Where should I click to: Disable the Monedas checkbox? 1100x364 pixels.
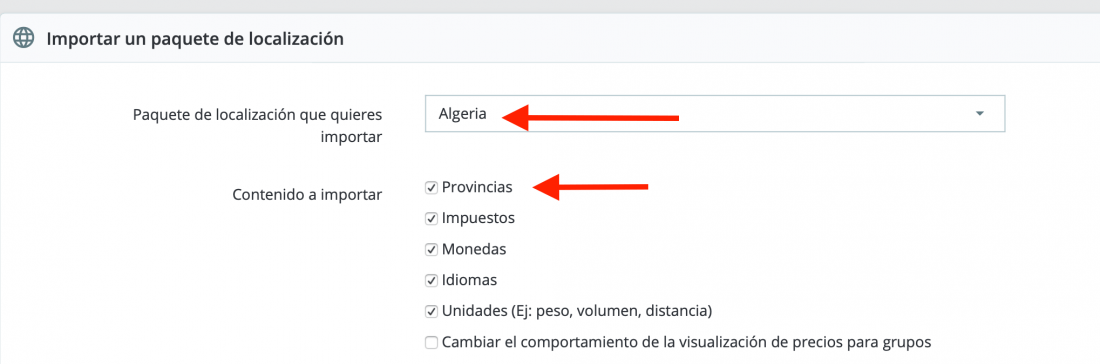click(431, 250)
